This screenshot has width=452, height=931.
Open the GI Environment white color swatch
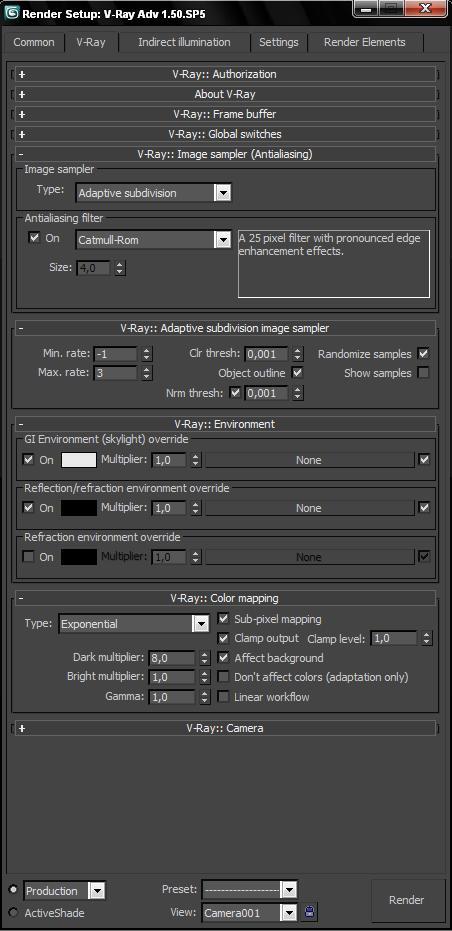click(x=78, y=460)
